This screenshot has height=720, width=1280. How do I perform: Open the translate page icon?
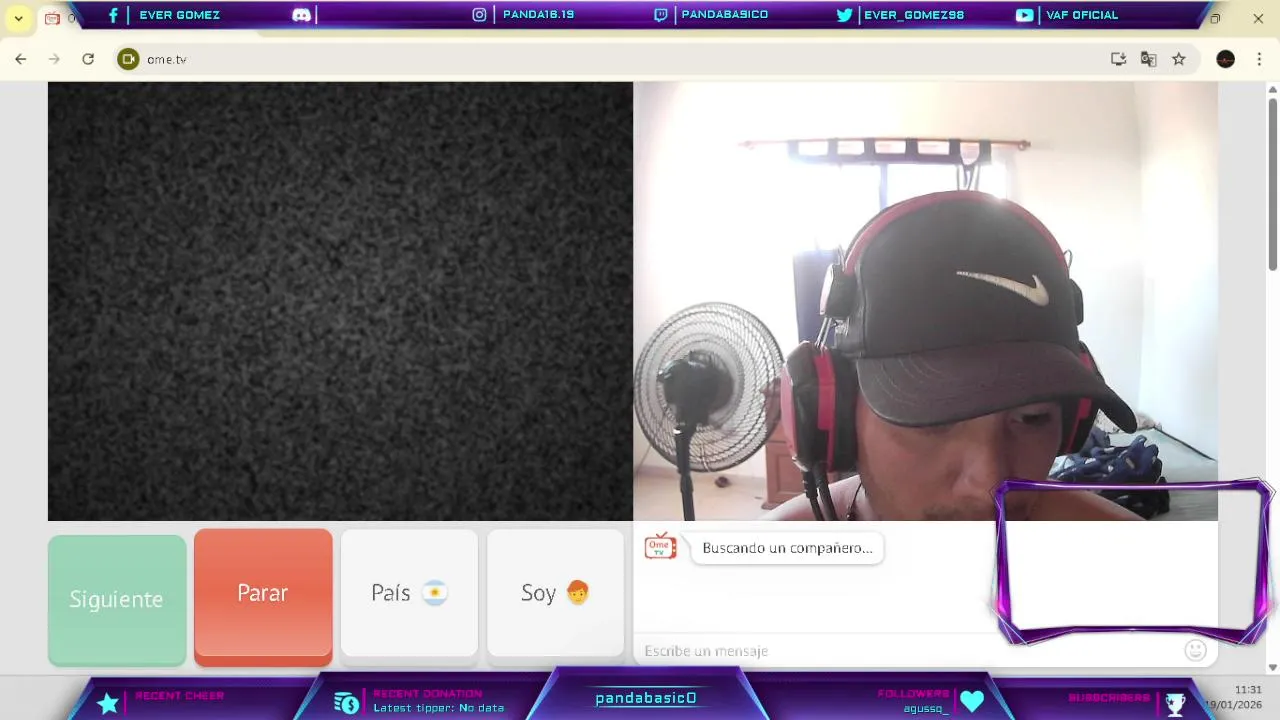(x=1148, y=59)
